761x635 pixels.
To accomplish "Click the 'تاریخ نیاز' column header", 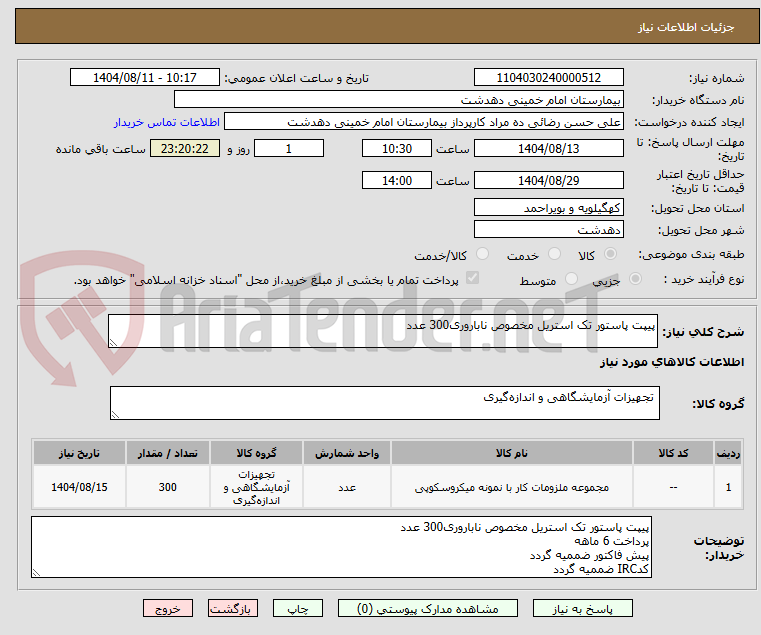I will click(x=79, y=453).
